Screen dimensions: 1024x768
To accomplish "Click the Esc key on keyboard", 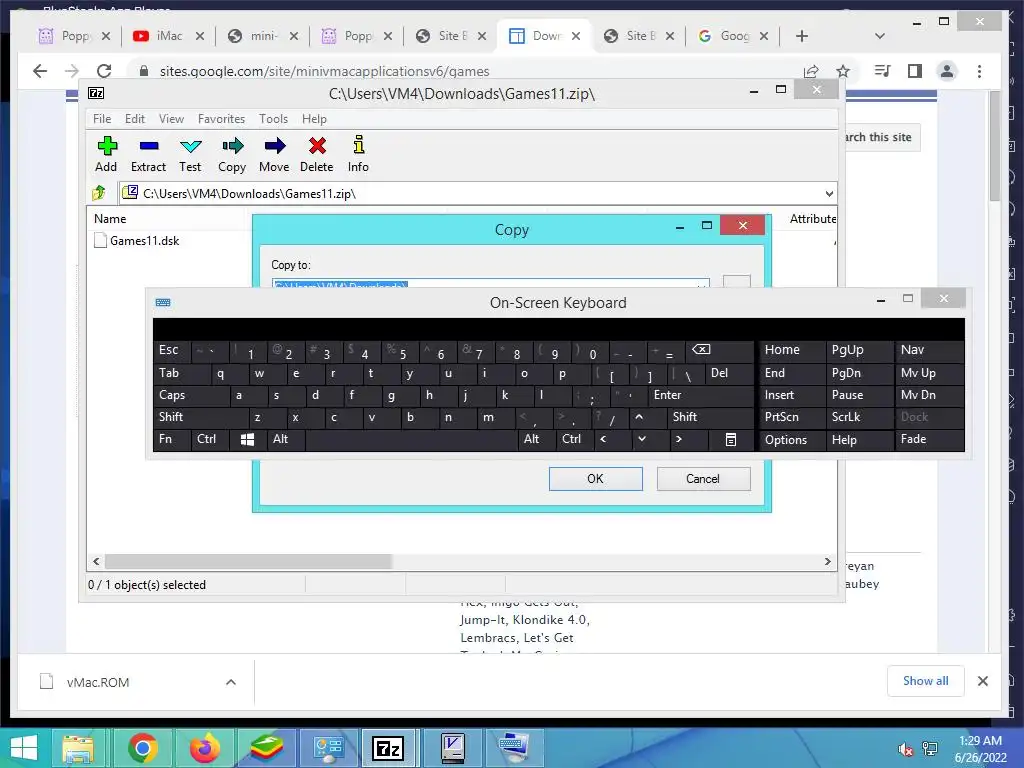I will click(x=172, y=351).
